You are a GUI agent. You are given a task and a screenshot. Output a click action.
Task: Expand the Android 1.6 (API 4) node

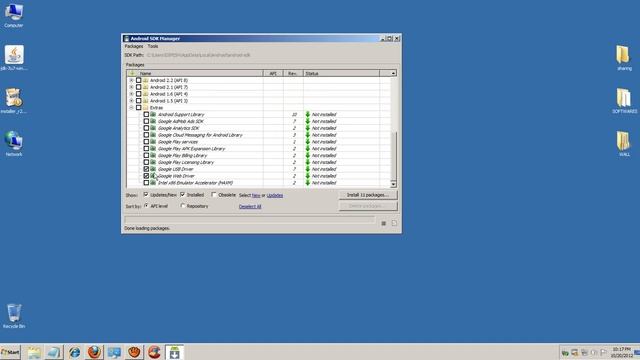coord(131,94)
